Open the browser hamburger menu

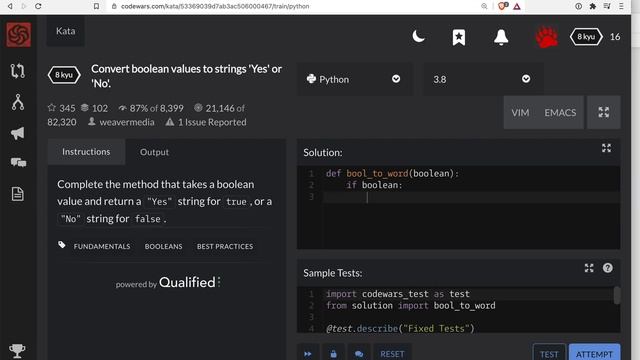tap(621, 6)
